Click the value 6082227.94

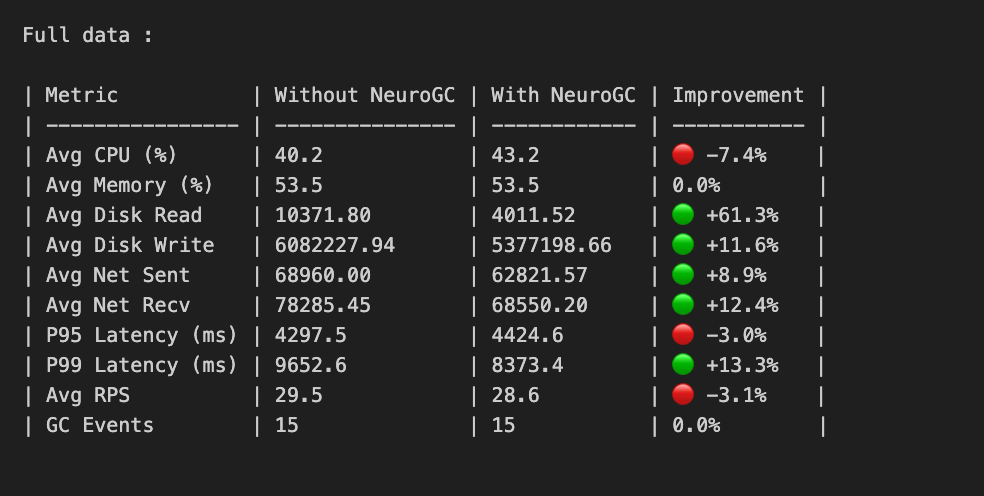pyautogui.click(x=334, y=245)
